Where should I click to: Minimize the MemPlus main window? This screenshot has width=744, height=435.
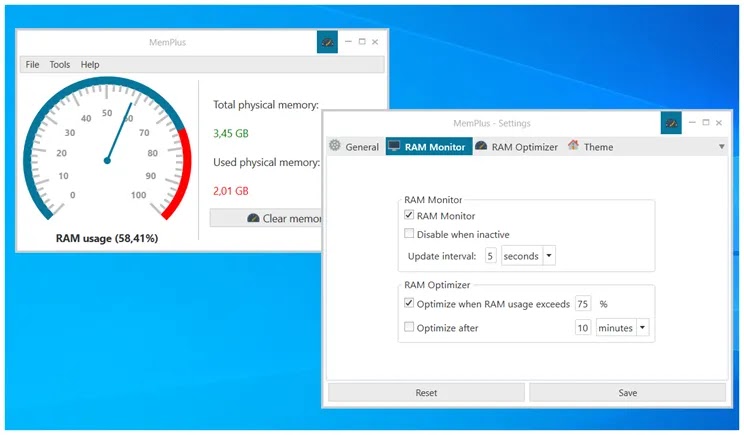(348, 42)
